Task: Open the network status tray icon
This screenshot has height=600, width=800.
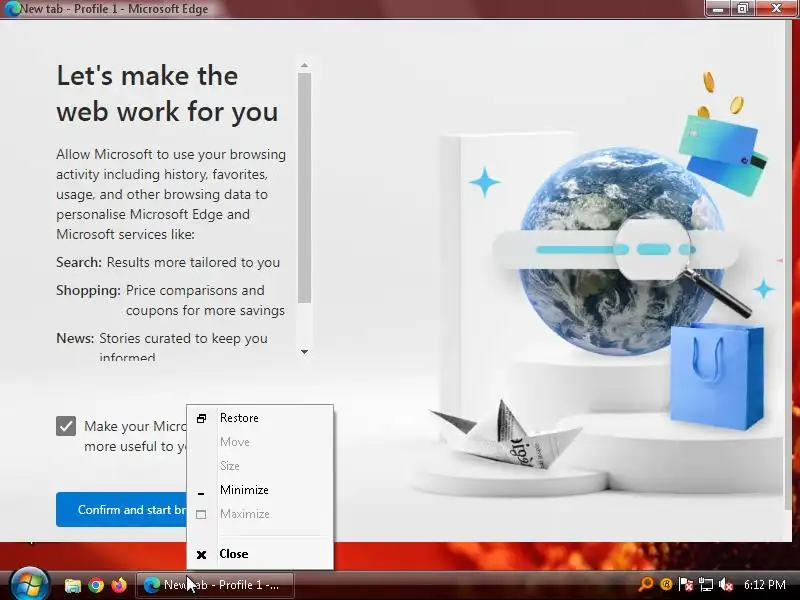Action: point(706,584)
